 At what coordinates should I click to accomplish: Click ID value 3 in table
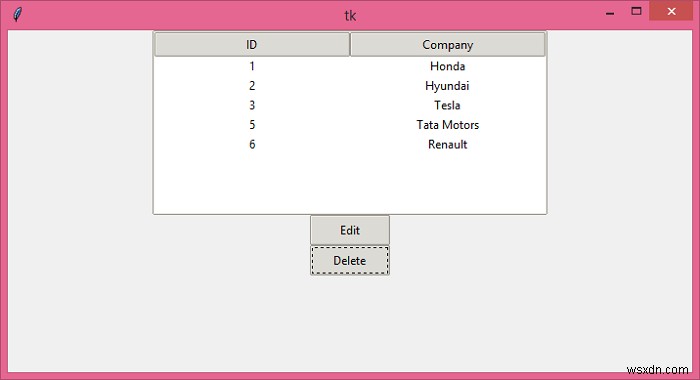click(252, 105)
